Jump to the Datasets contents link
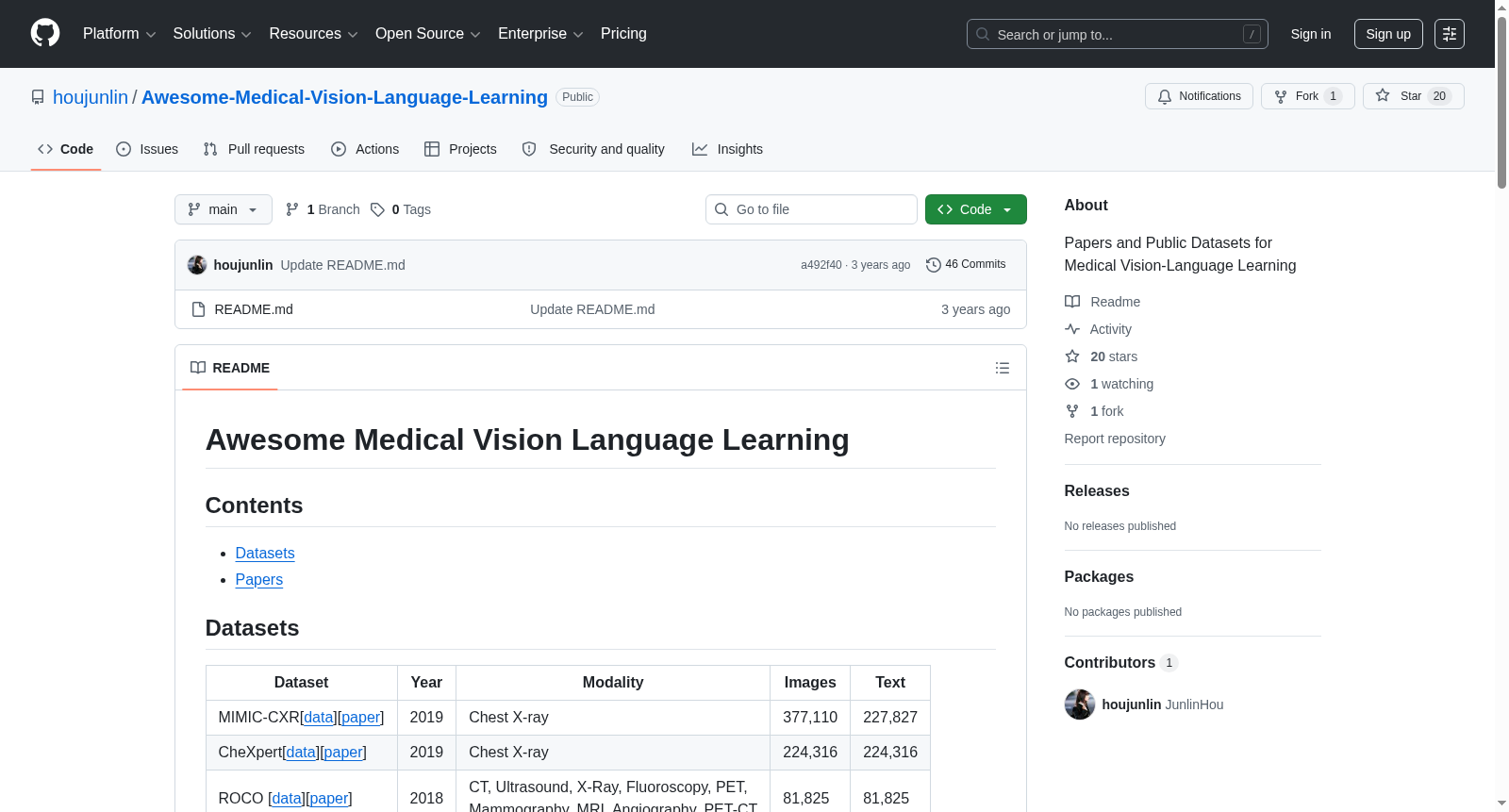 (x=265, y=554)
